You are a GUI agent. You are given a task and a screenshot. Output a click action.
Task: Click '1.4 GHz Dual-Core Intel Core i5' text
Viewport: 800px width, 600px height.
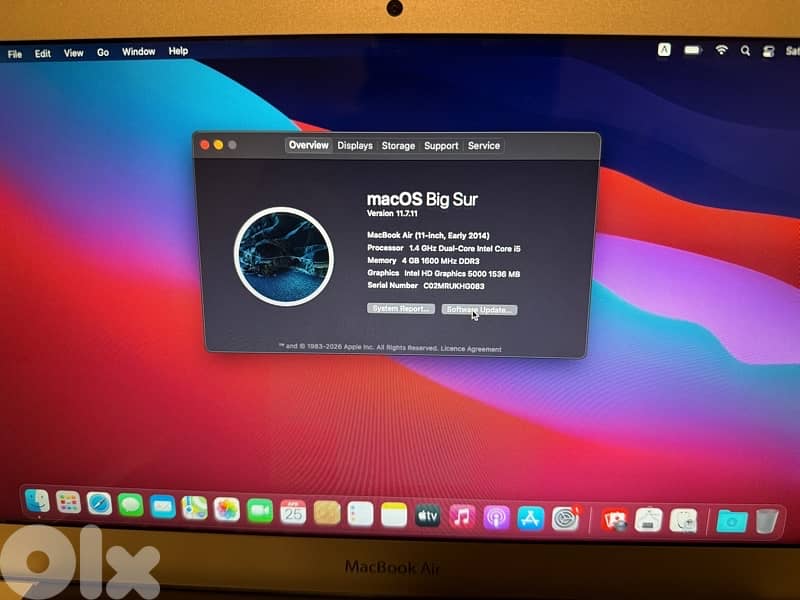[x=465, y=248]
